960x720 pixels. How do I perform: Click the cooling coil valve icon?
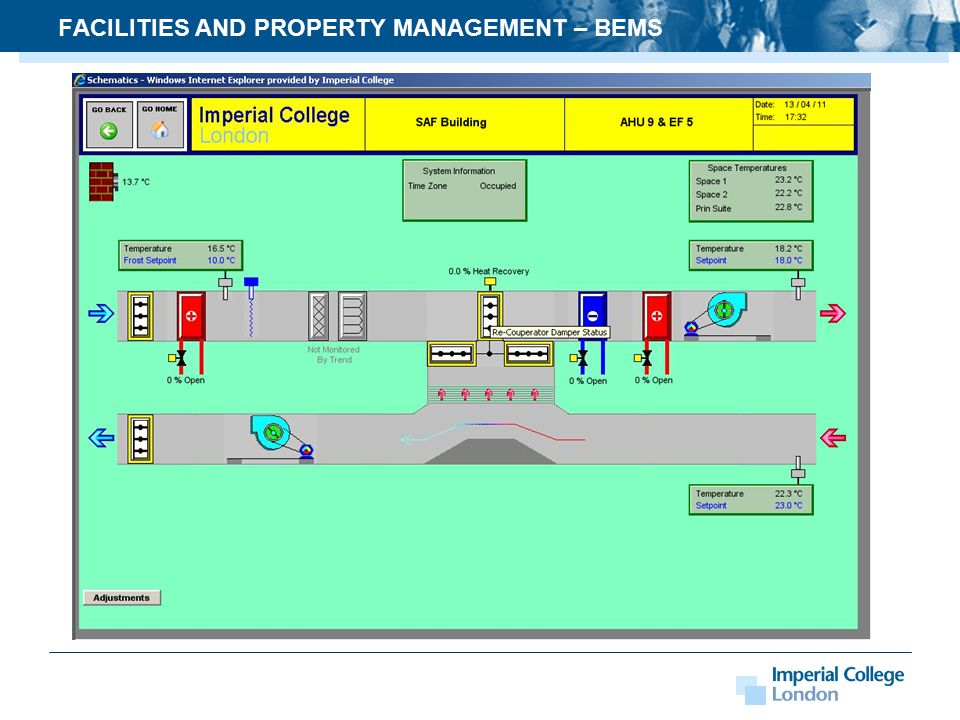[579, 358]
